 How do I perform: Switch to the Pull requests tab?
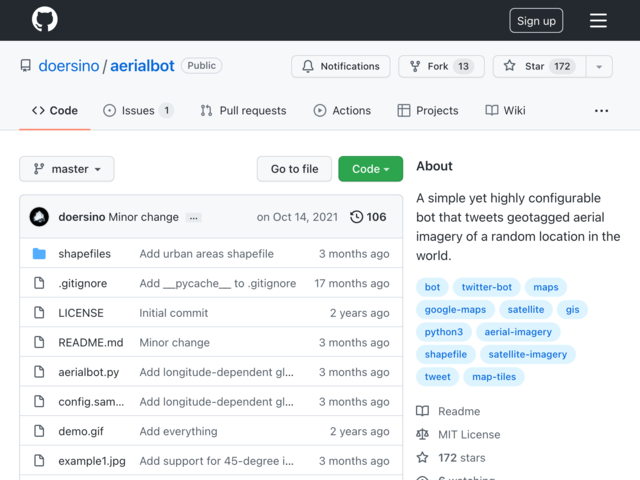(x=243, y=111)
